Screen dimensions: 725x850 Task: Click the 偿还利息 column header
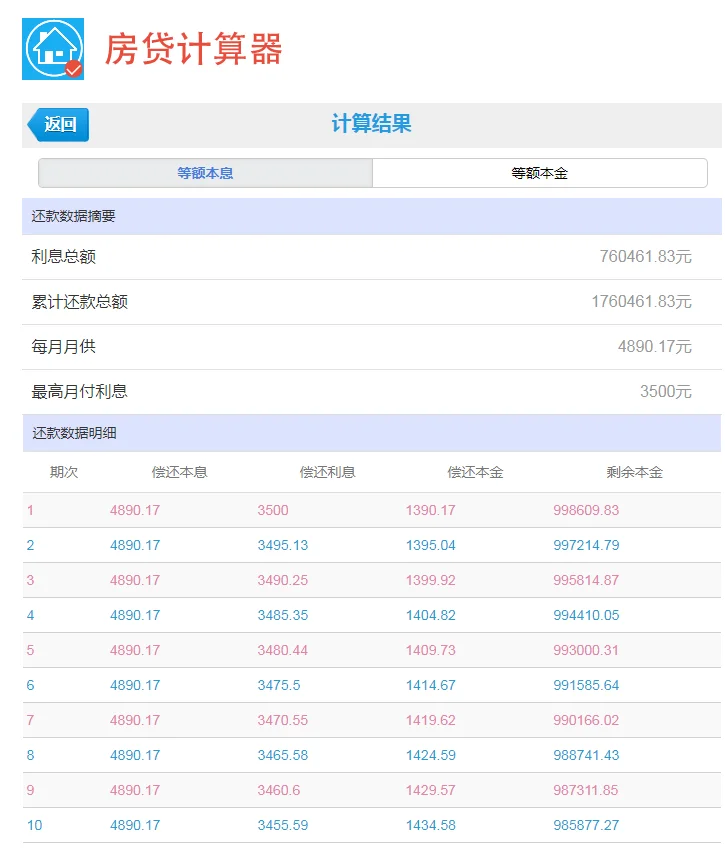(328, 472)
